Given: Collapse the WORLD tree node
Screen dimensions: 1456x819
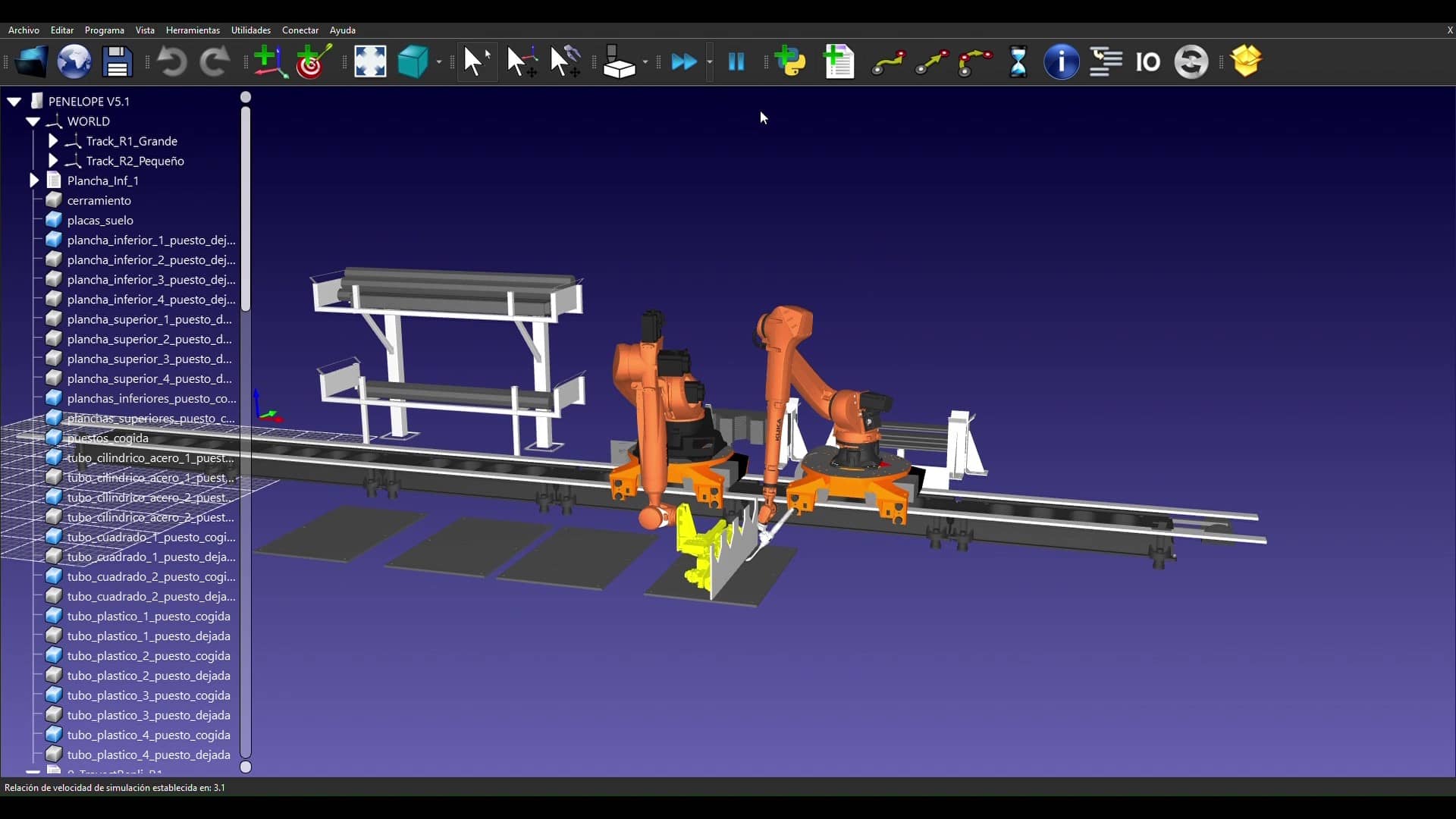Looking at the screenshot, I should click(33, 121).
